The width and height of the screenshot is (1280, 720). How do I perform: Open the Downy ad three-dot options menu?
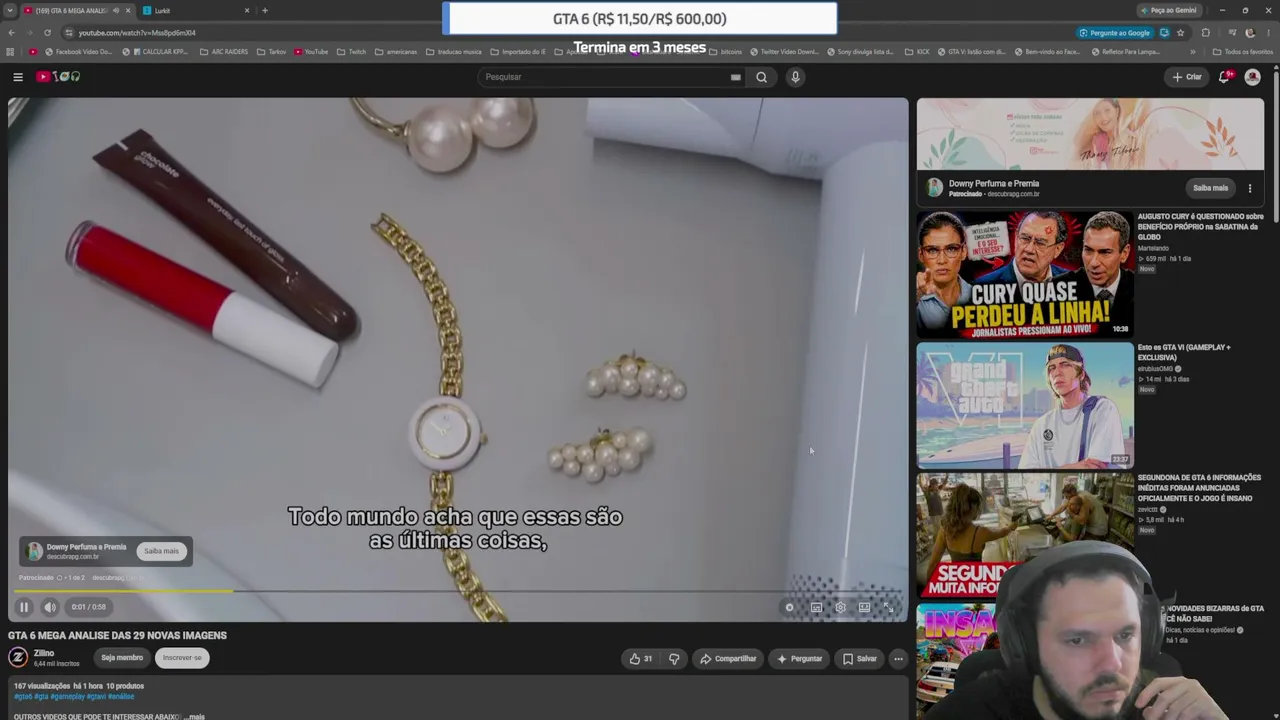click(1250, 188)
